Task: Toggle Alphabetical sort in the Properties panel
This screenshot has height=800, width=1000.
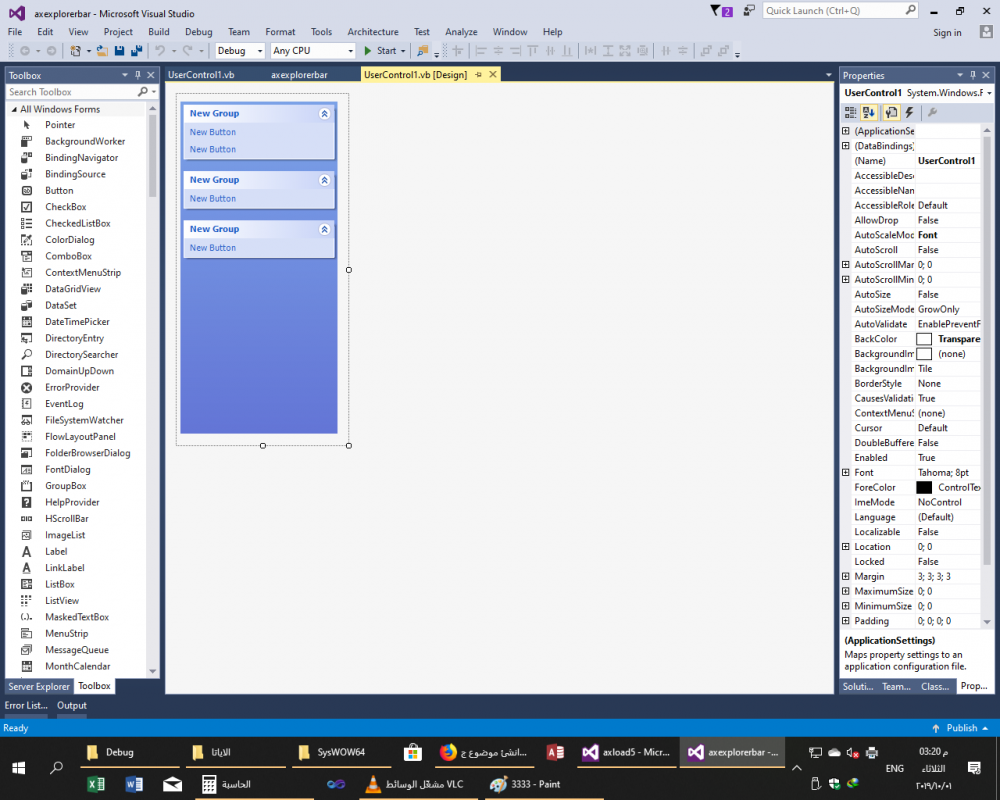Action: (x=869, y=113)
